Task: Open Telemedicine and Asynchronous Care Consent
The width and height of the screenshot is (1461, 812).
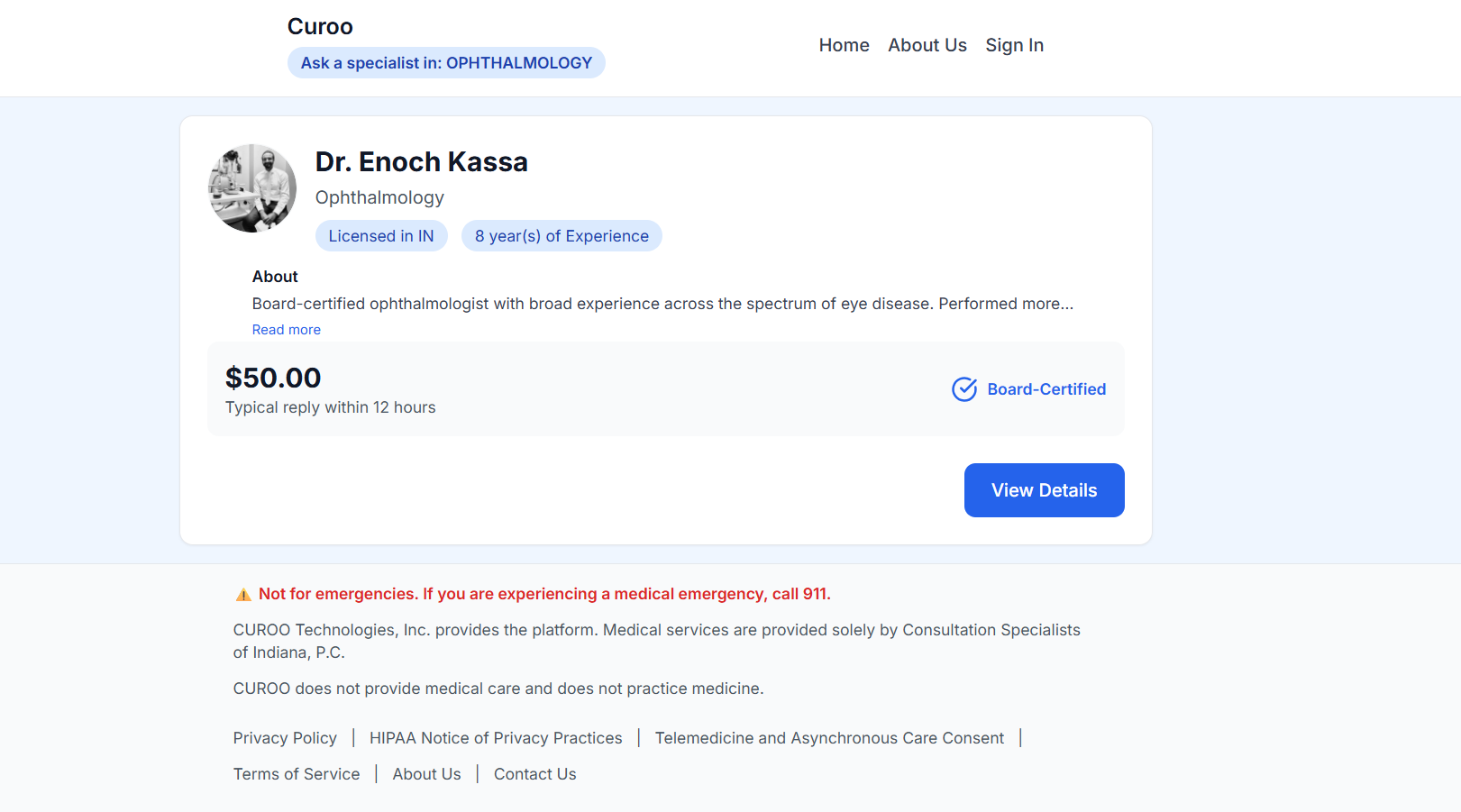Action: tap(829, 738)
